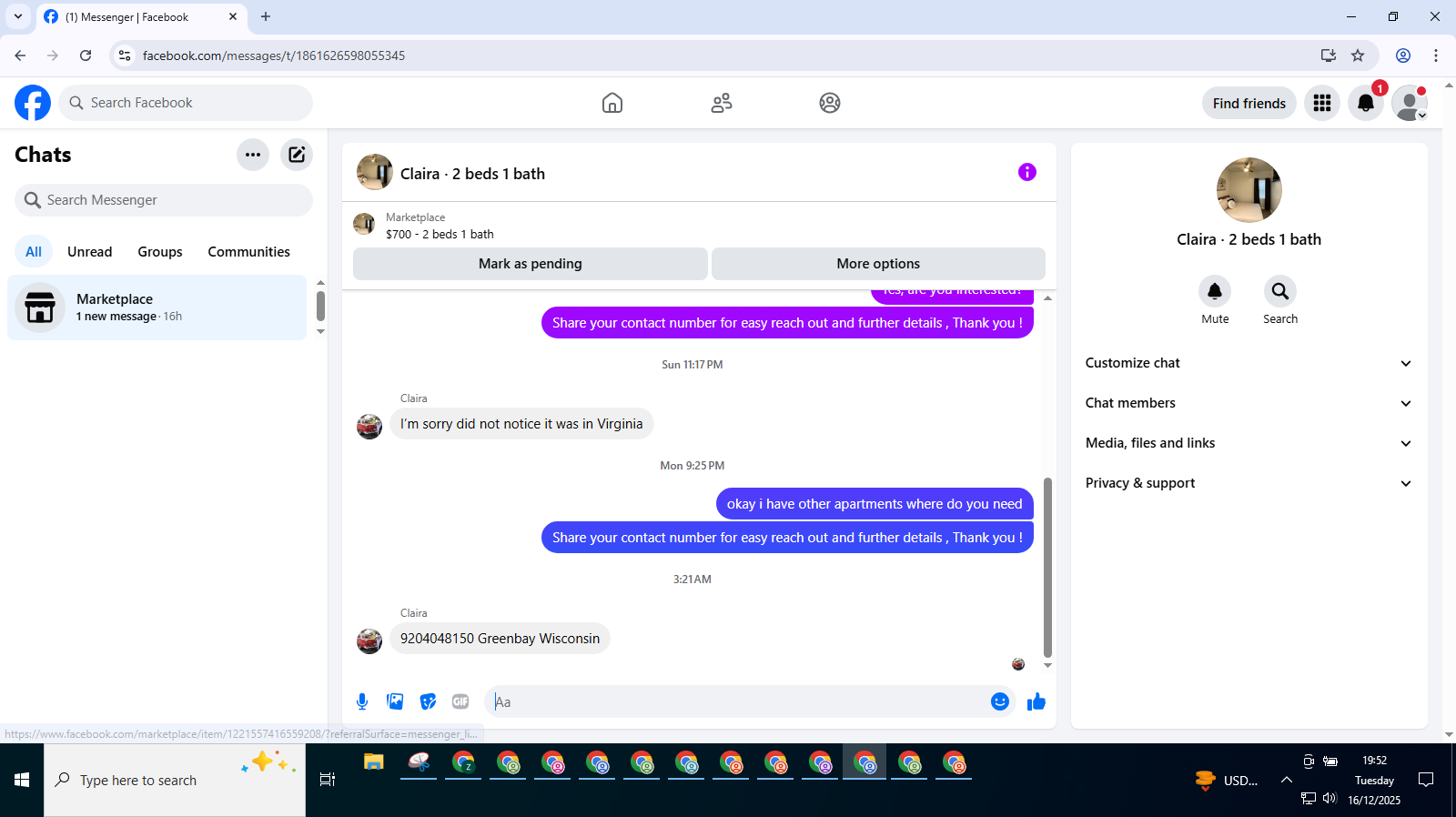Image resolution: width=1456 pixels, height=817 pixels.
Task: Open Chrome three-dot menu
Action: [x=1436, y=55]
